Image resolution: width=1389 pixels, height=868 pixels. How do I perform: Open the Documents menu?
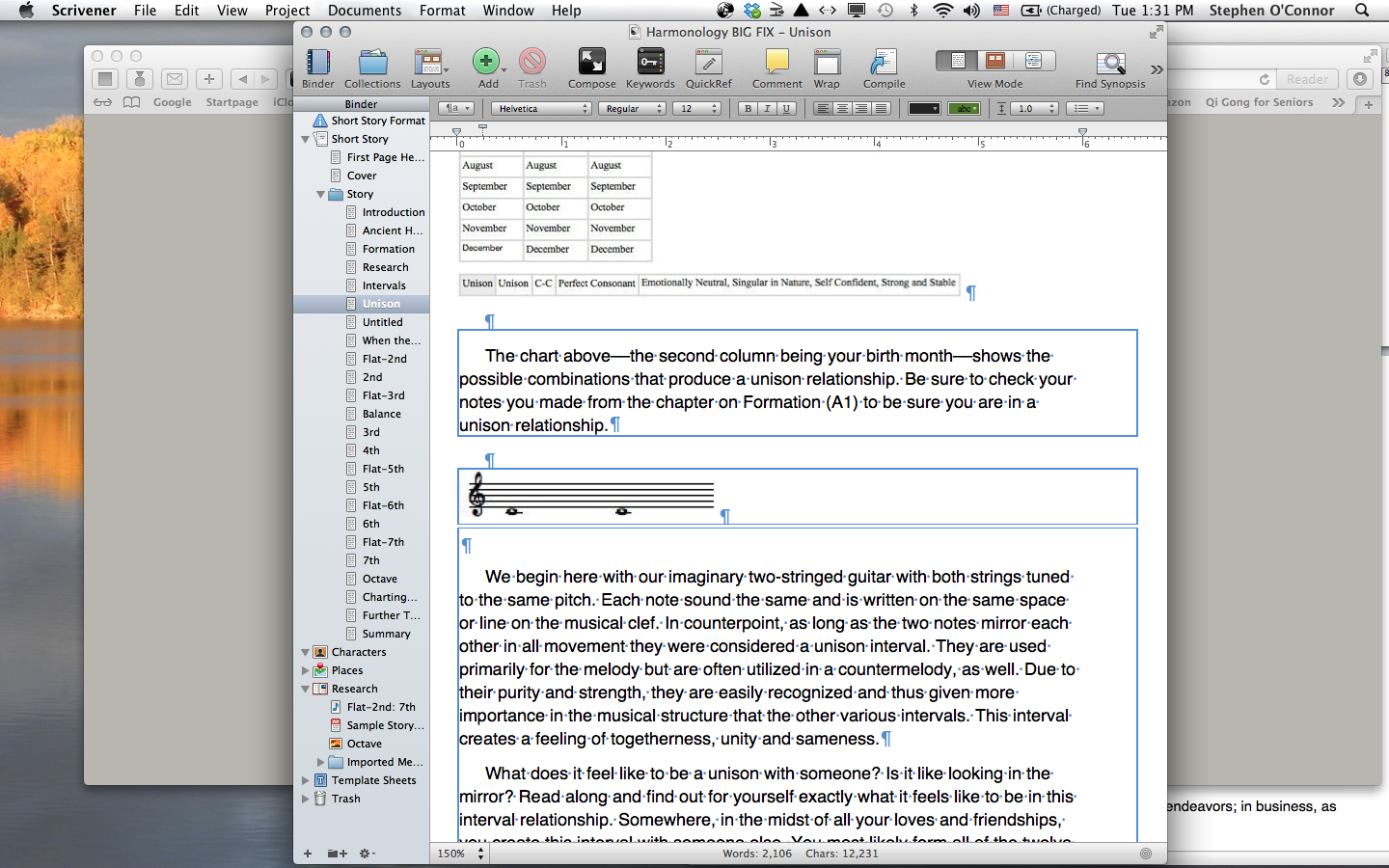364,11
